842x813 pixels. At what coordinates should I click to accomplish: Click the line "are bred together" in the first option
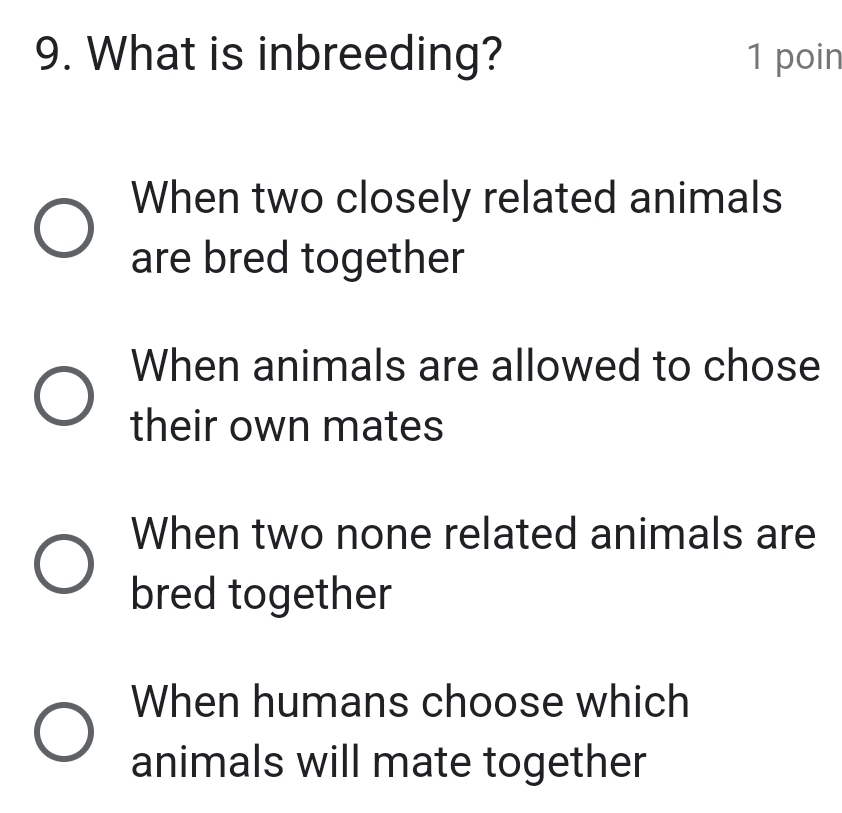click(x=298, y=259)
